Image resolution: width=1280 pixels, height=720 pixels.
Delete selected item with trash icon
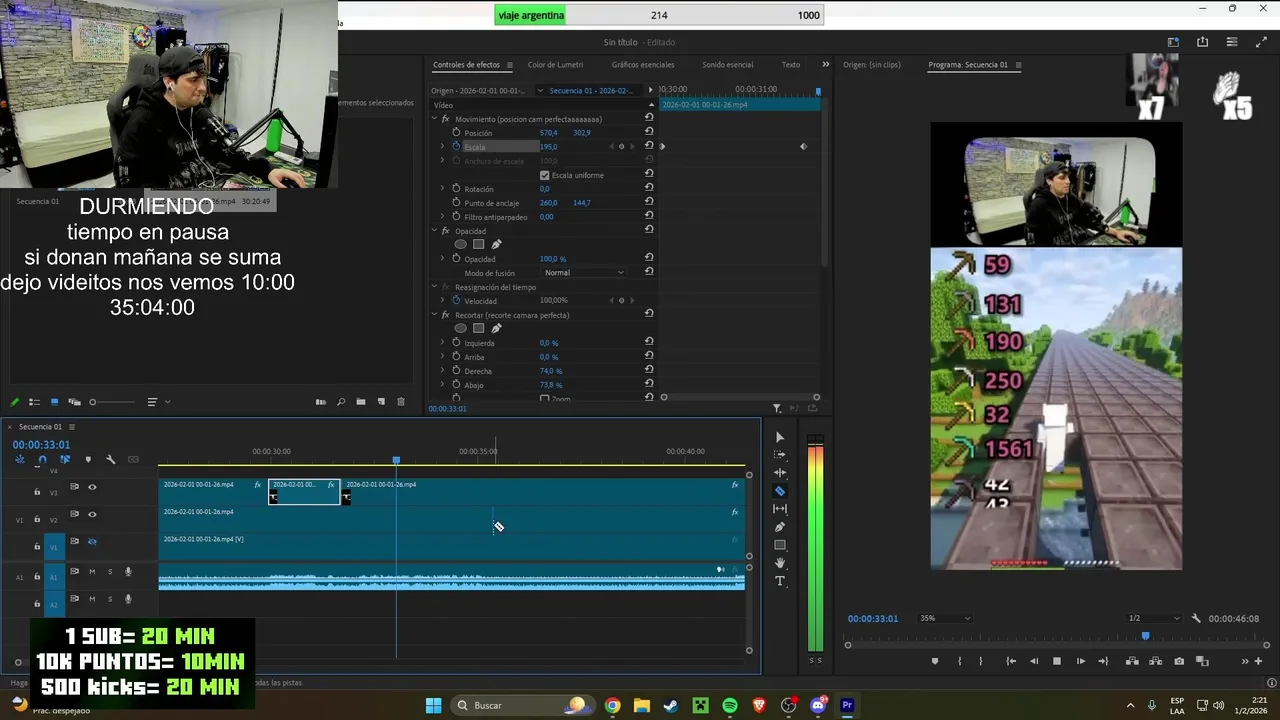tap(401, 402)
